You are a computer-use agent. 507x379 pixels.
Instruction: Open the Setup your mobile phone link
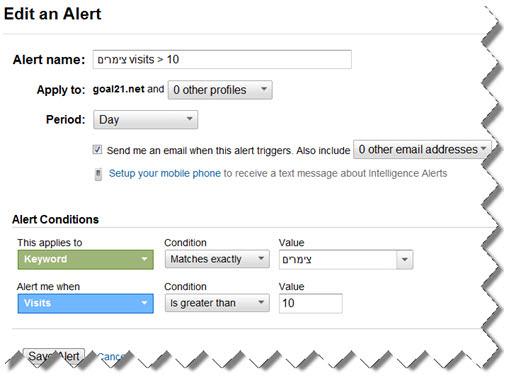165,173
